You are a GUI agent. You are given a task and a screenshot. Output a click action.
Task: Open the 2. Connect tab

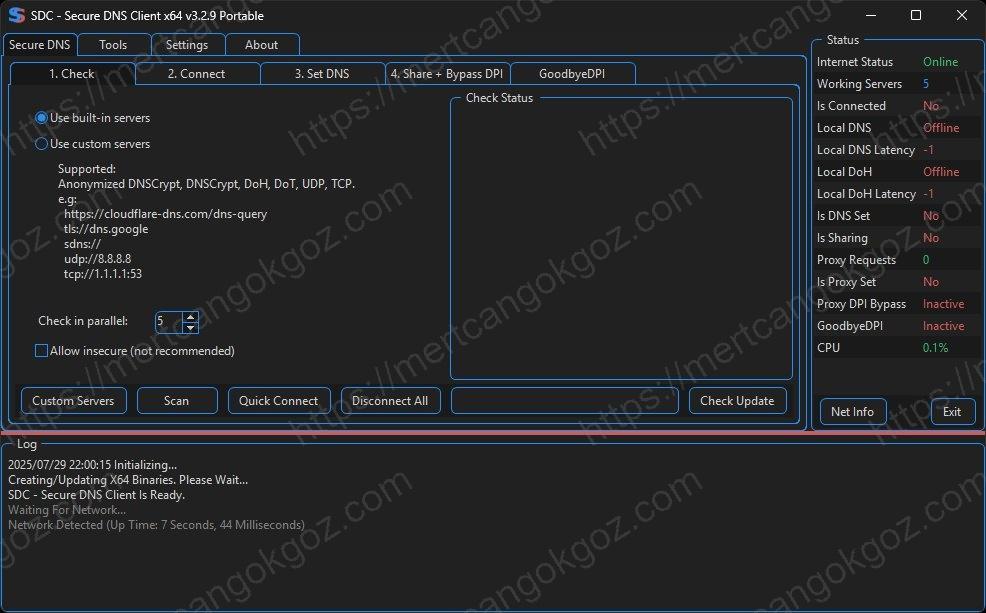(x=196, y=73)
